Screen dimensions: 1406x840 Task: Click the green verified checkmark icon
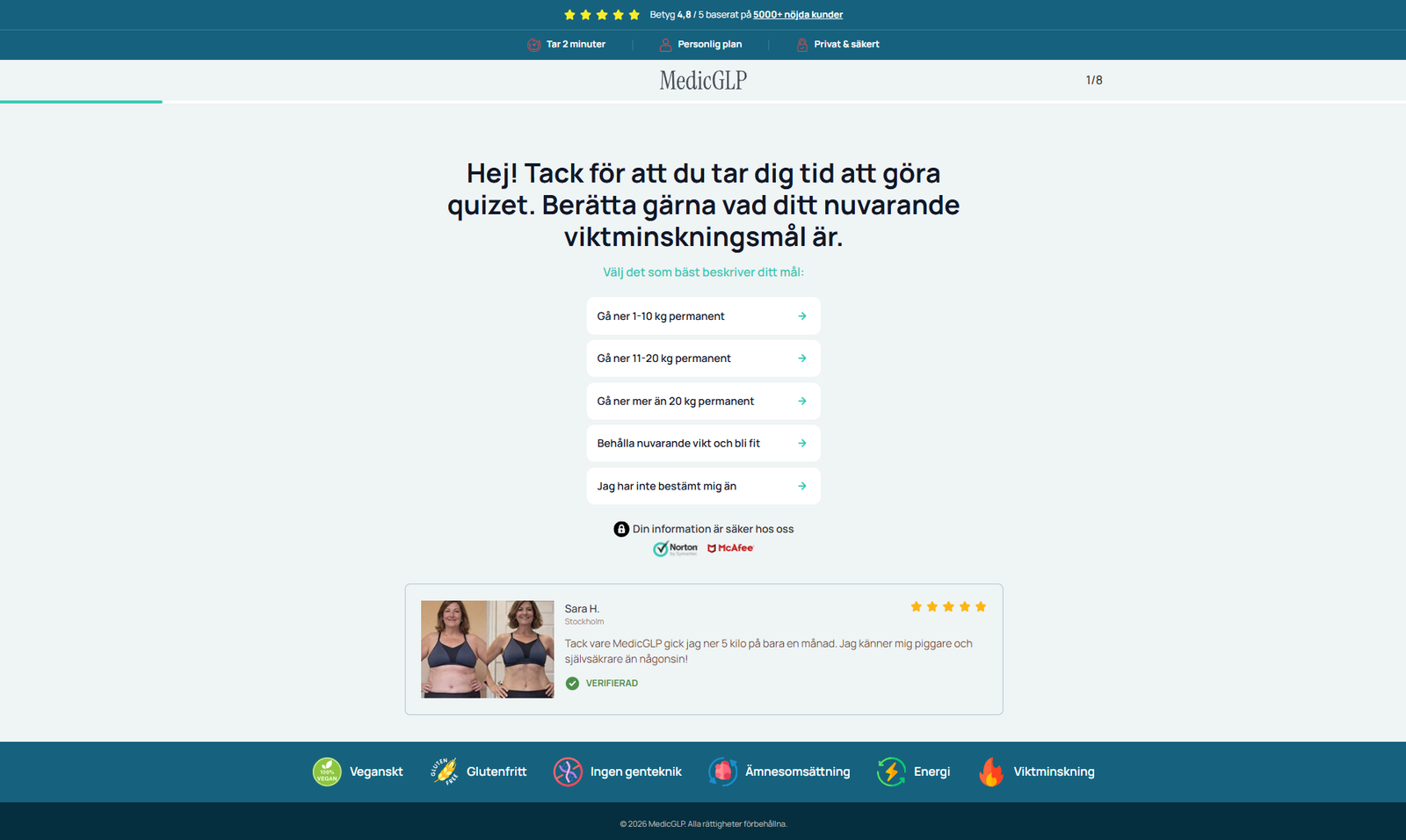[572, 684]
